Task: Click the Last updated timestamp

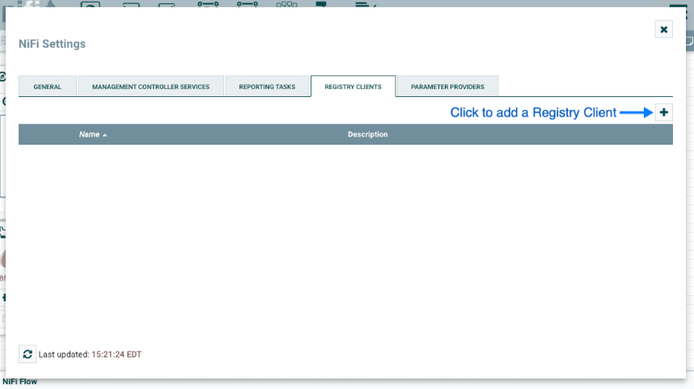Action: [116, 354]
